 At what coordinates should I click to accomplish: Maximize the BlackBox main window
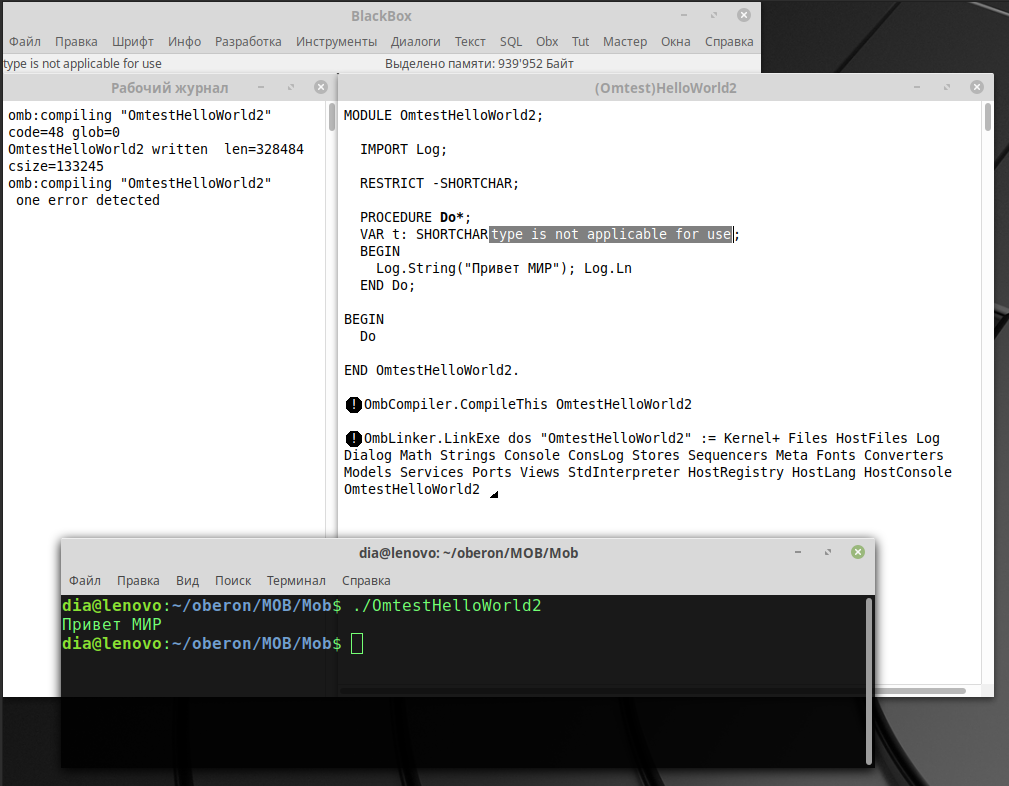pos(714,16)
